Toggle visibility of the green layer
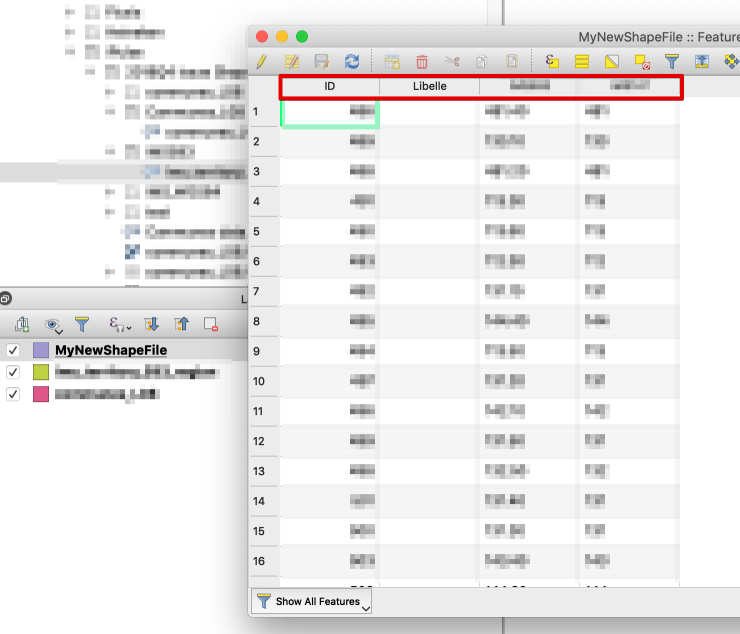This screenshot has height=634, width=740. point(13,372)
